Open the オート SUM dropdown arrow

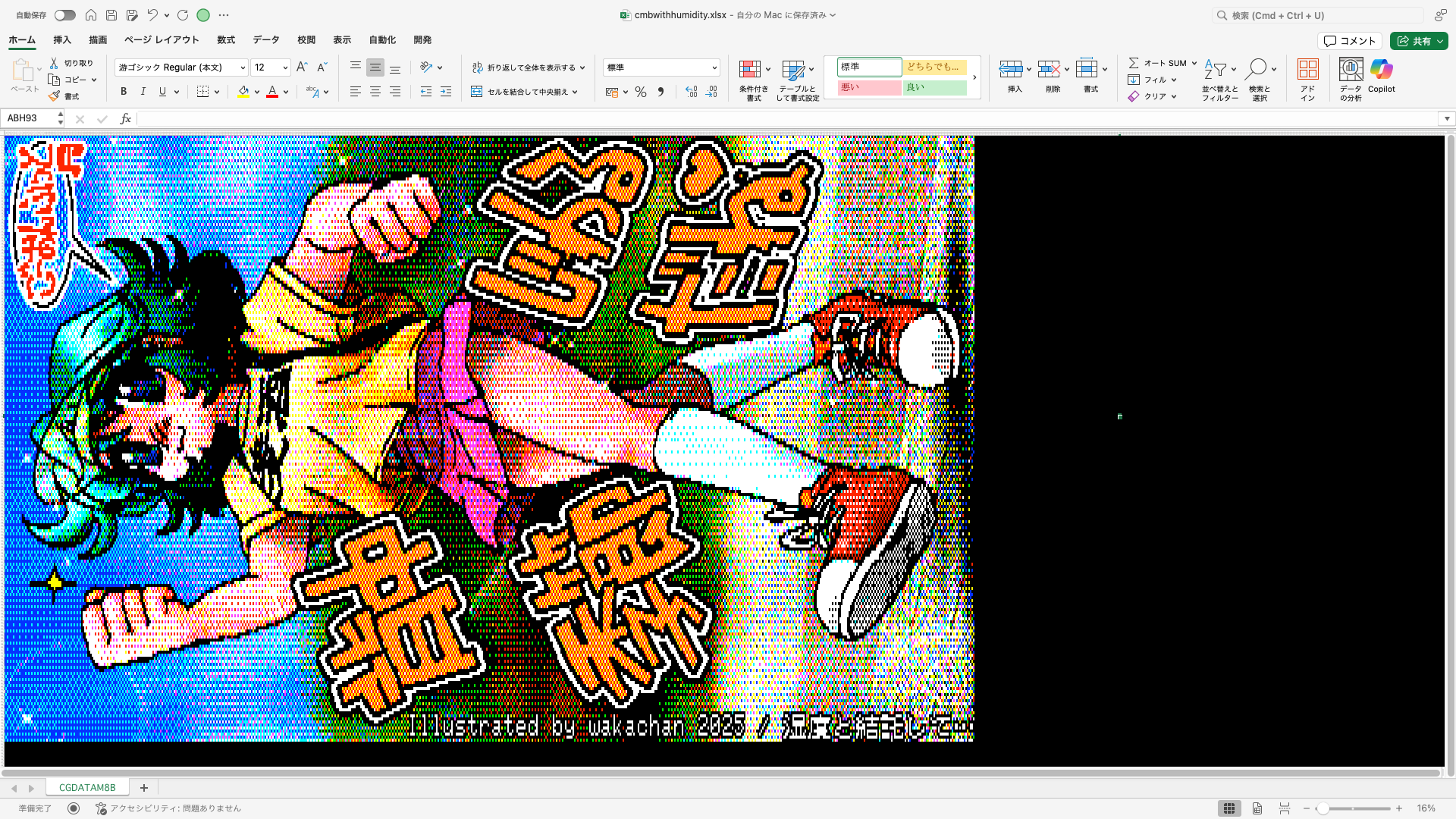pos(1194,64)
